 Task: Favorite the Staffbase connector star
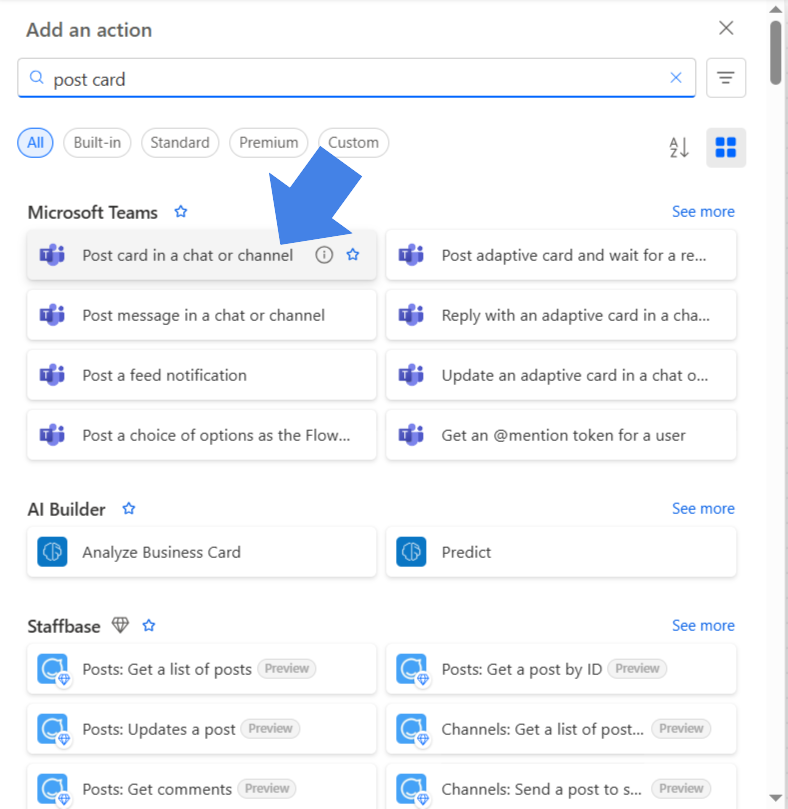coord(149,625)
